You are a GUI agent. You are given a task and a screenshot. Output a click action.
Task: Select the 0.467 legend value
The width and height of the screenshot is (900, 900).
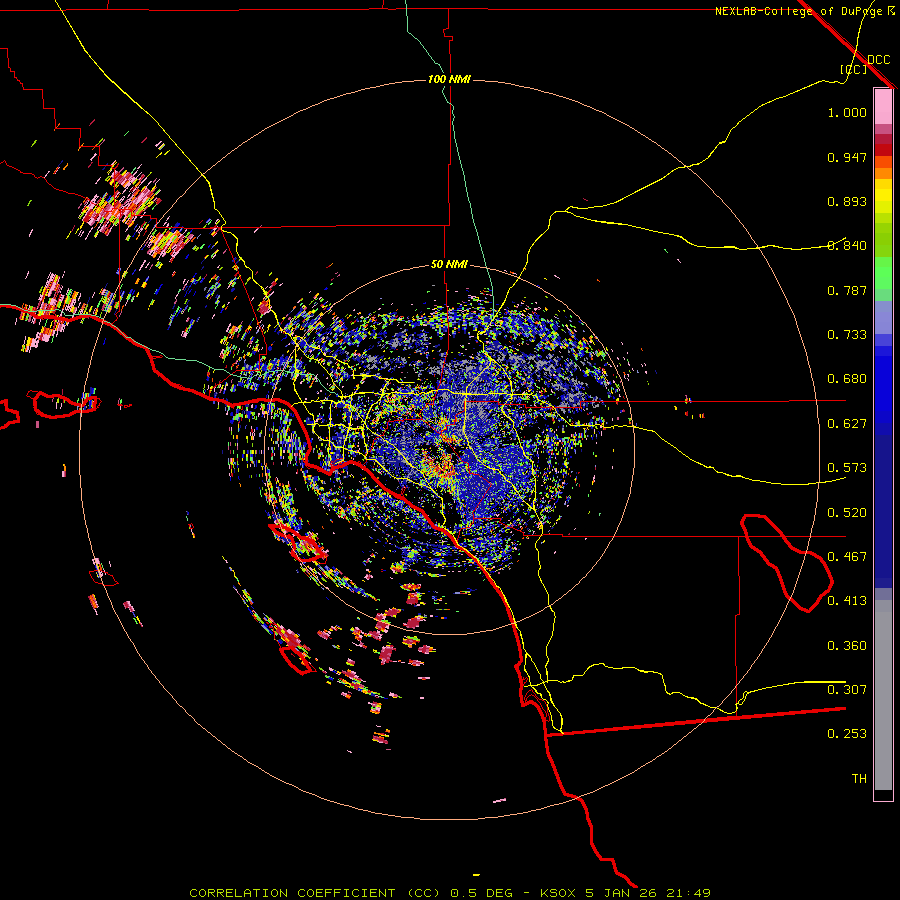[x=847, y=557]
